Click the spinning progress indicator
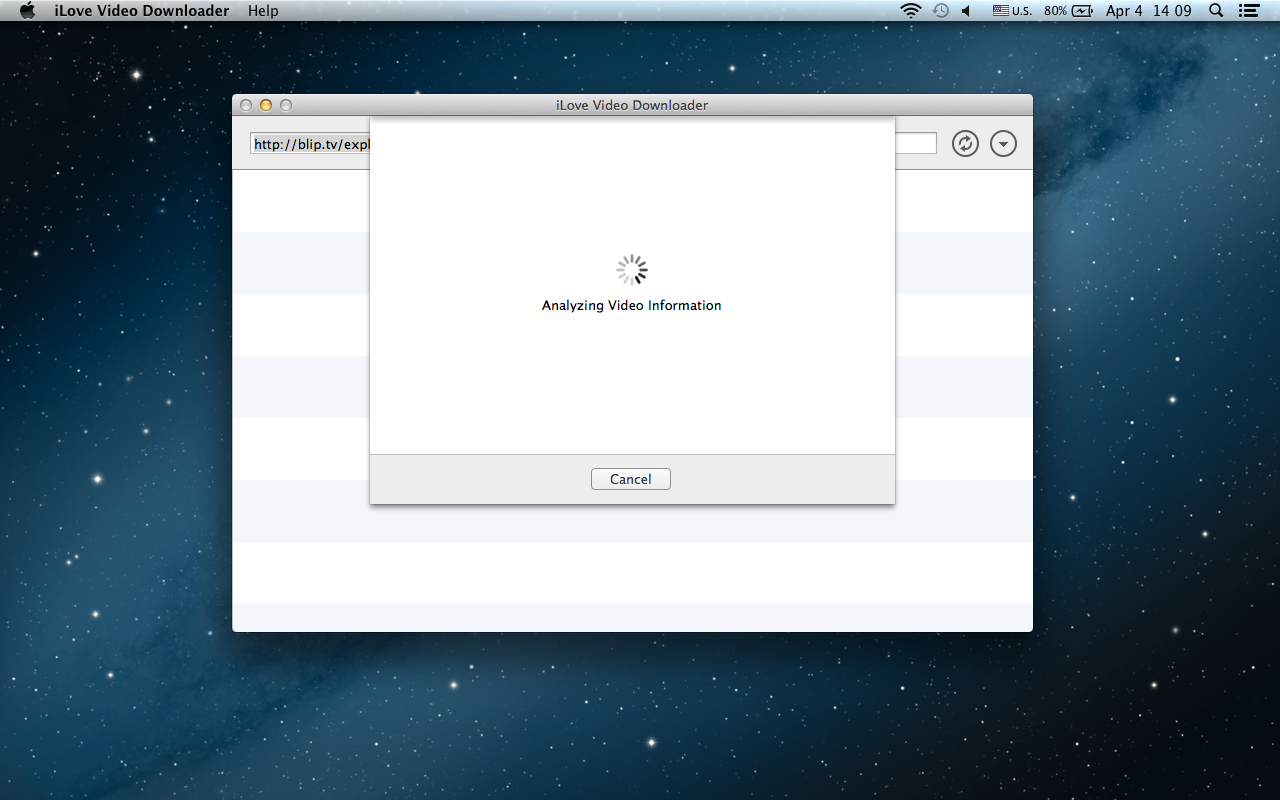 (632, 270)
